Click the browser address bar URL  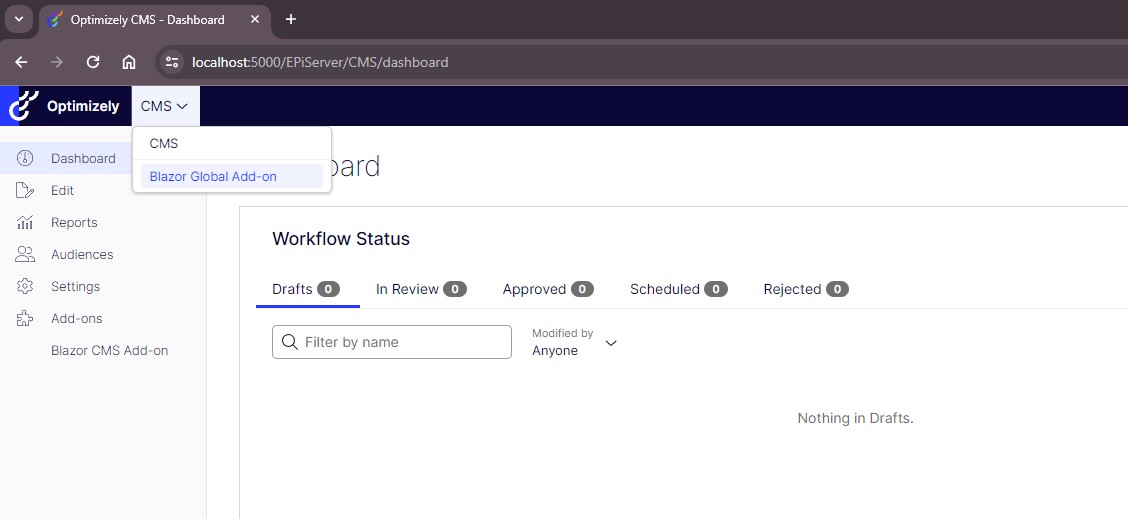coord(320,63)
